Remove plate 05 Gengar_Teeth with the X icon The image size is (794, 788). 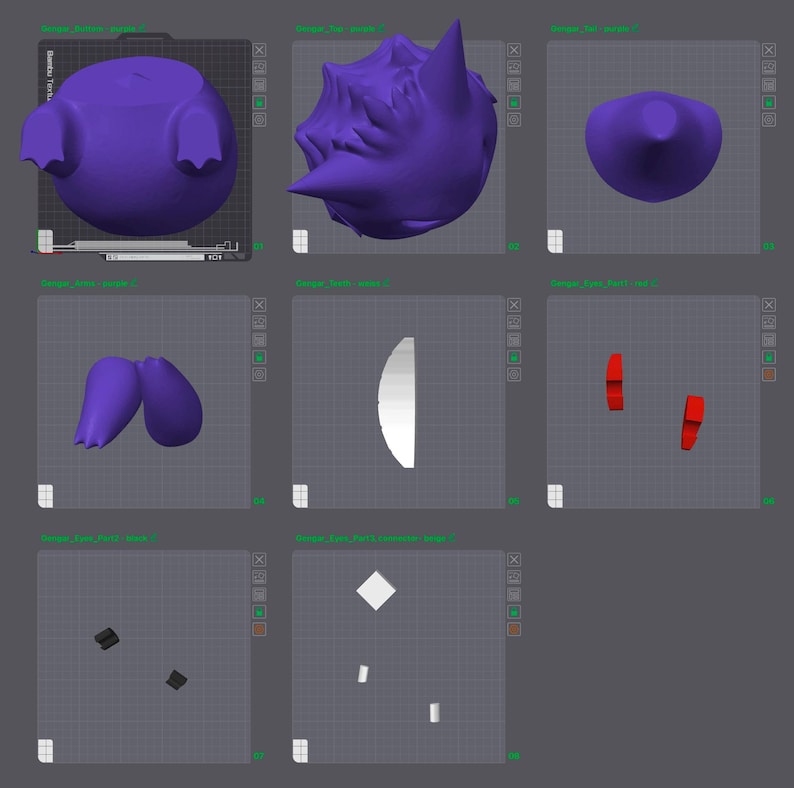click(514, 304)
